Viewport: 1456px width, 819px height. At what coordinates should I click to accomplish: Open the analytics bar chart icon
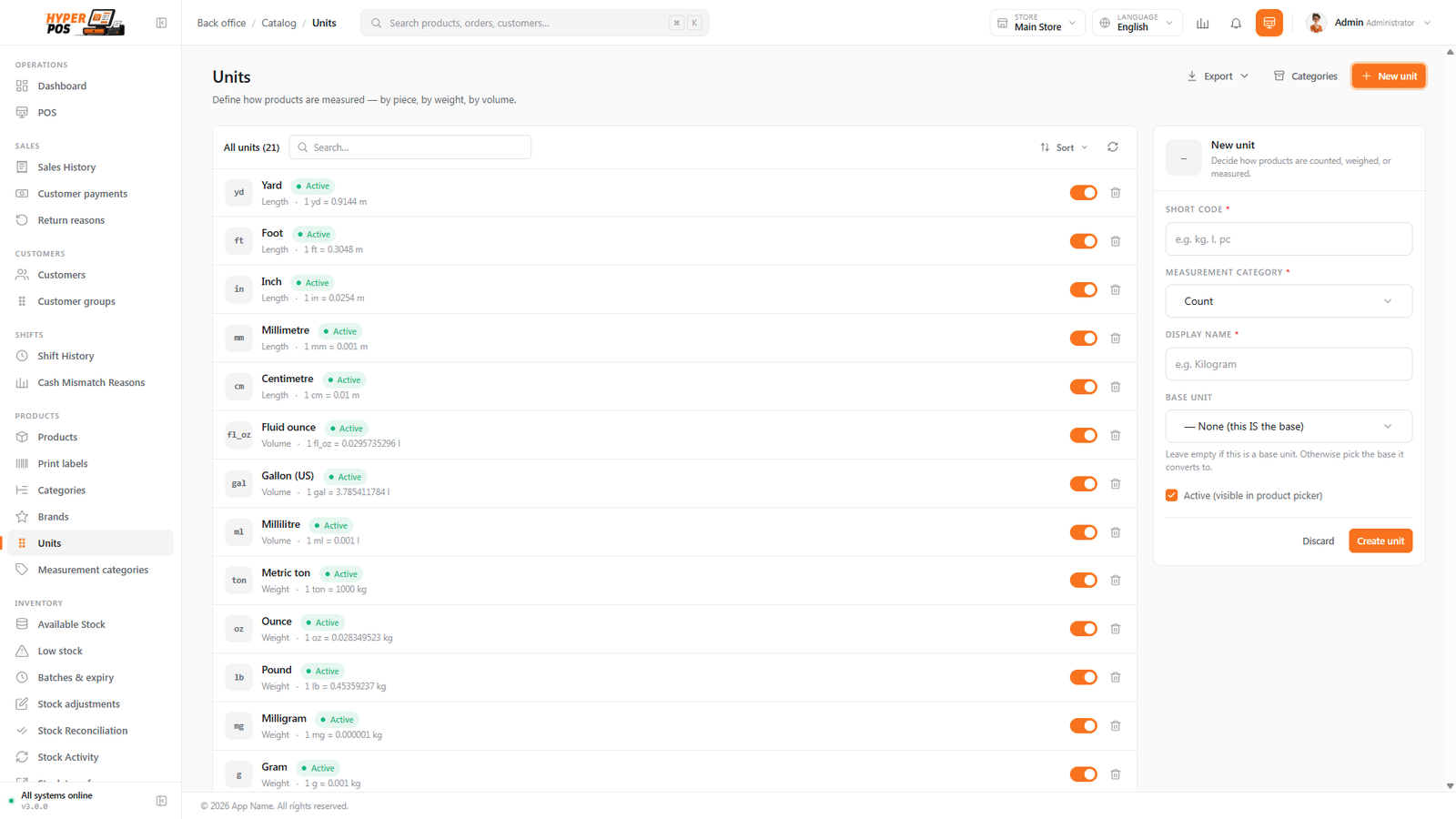tap(1202, 24)
